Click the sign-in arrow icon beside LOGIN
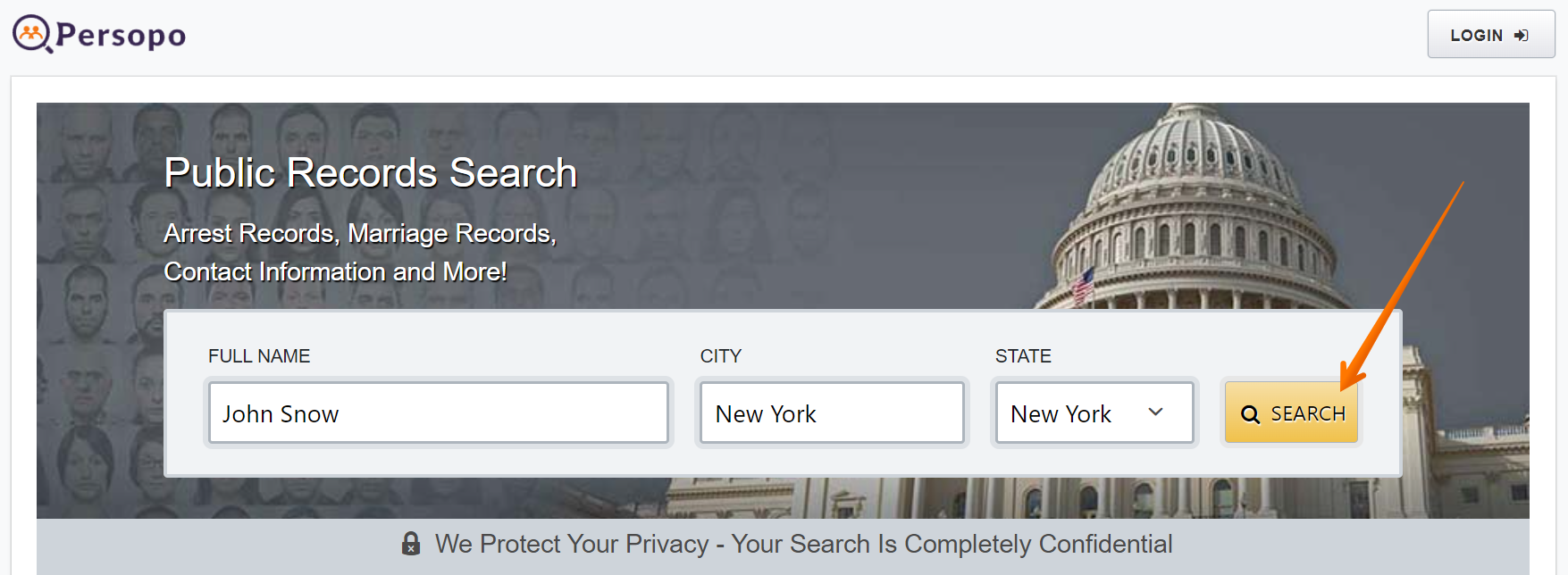The width and height of the screenshot is (1568, 575). coord(1522,36)
